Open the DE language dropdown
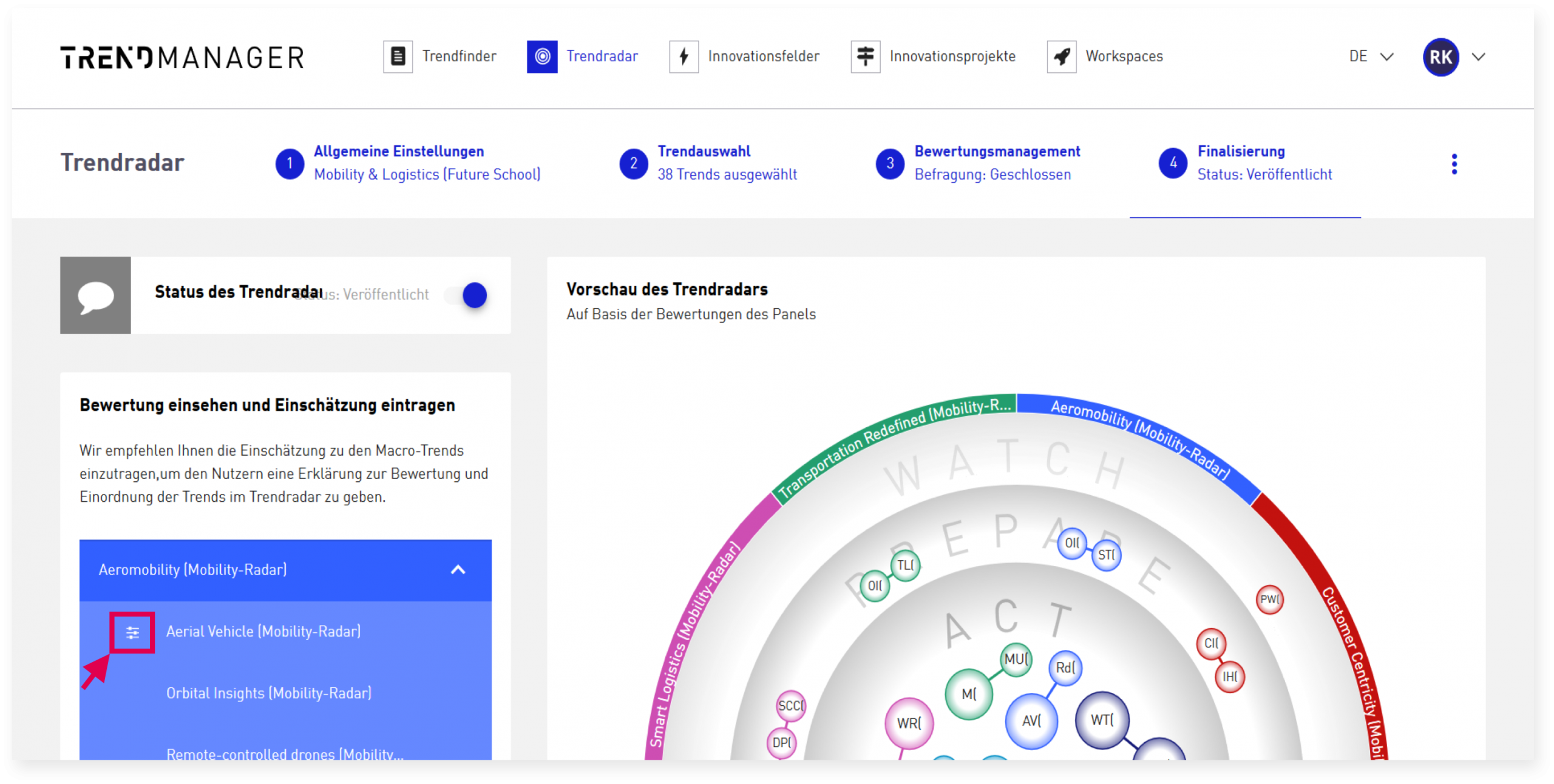Image resolution: width=1554 pixels, height=784 pixels. [x=1370, y=56]
